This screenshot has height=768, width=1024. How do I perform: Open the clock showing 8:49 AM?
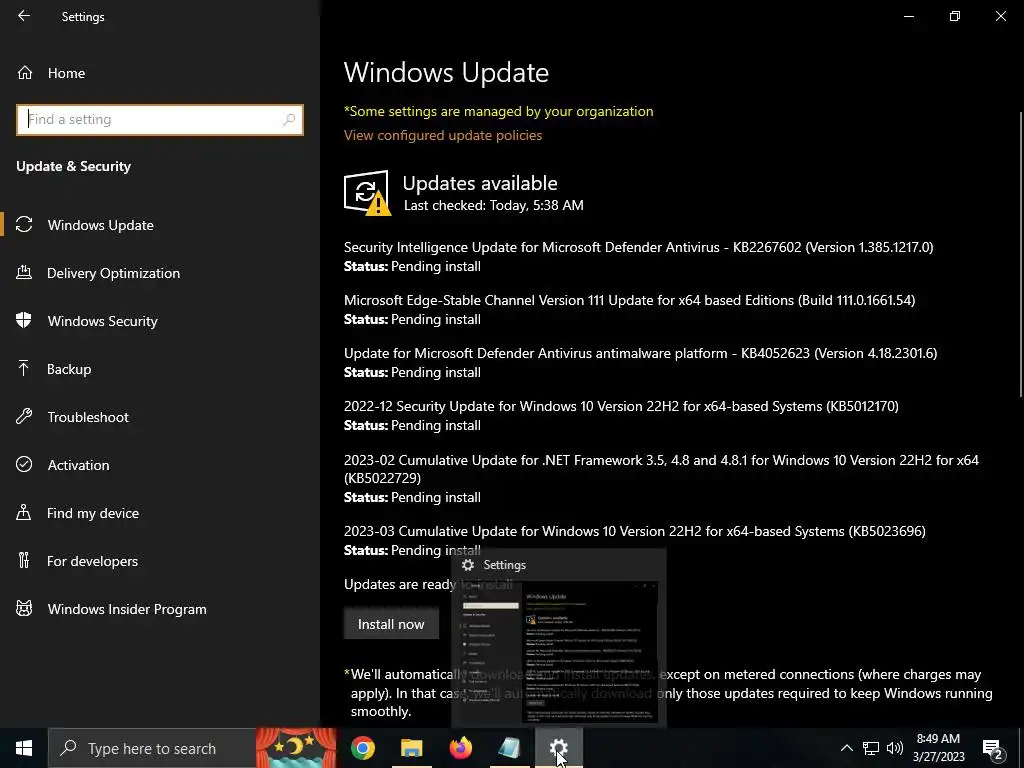[x=938, y=748]
